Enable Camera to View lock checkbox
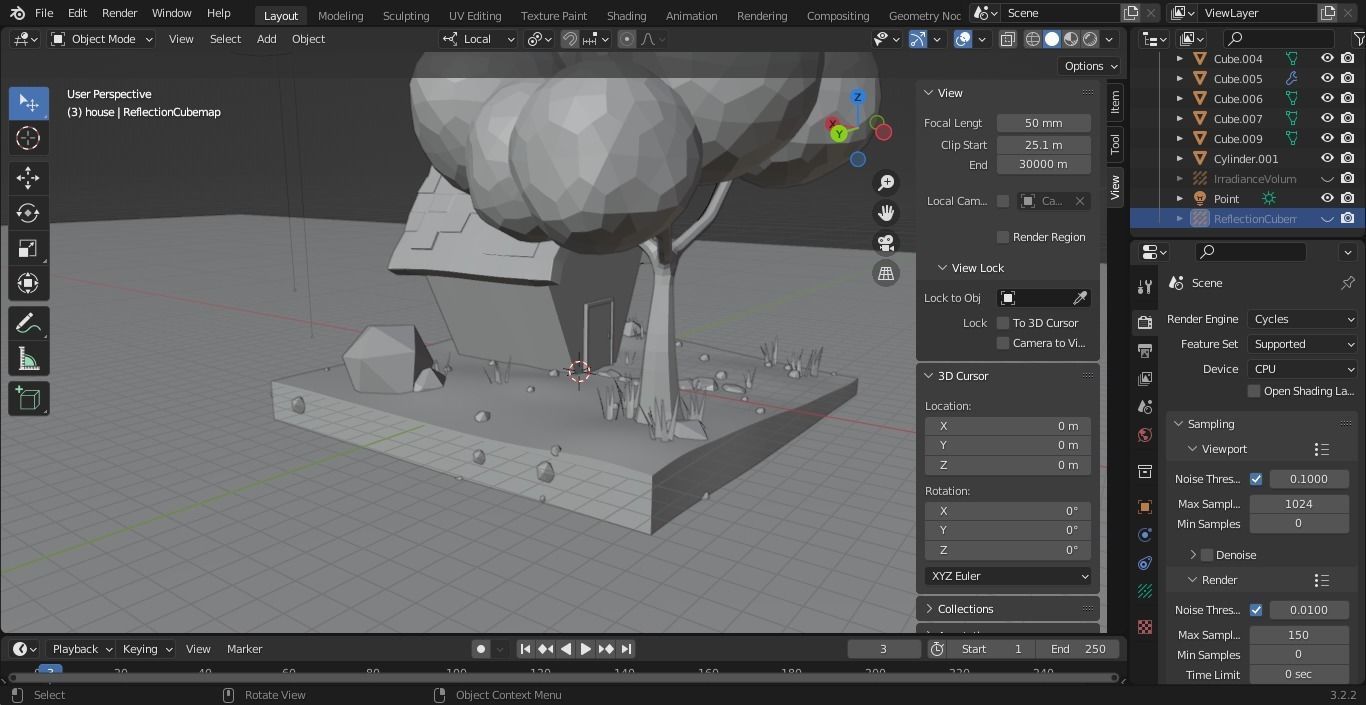 1003,343
